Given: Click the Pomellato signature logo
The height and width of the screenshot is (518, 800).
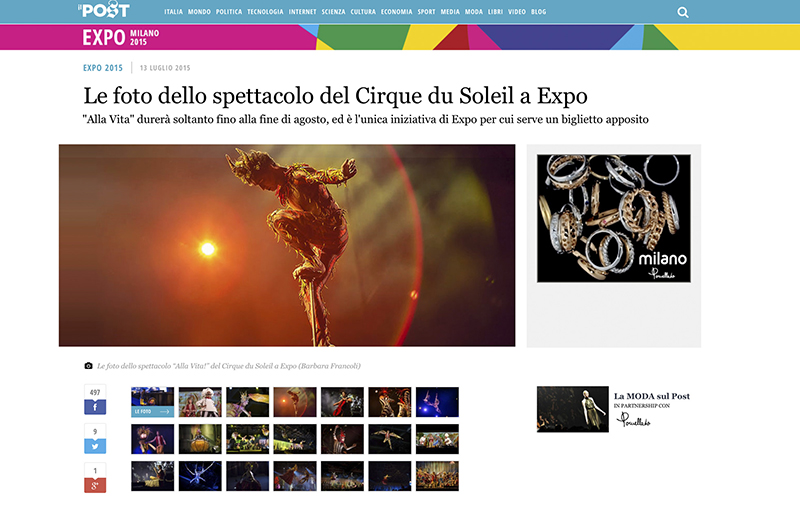Looking at the screenshot, I should pyautogui.click(x=633, y=420).
